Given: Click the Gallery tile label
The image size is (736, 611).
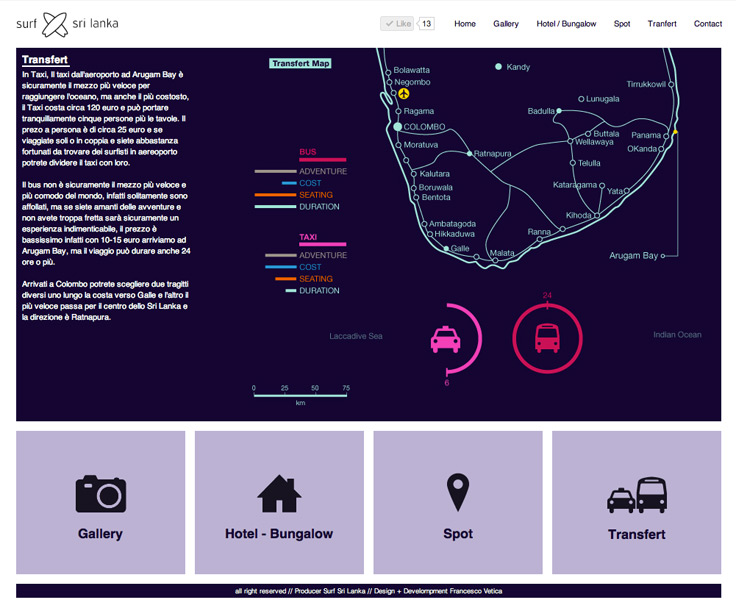Looking at the screenshot, I should pyautogui.click(x=100, y=534).
